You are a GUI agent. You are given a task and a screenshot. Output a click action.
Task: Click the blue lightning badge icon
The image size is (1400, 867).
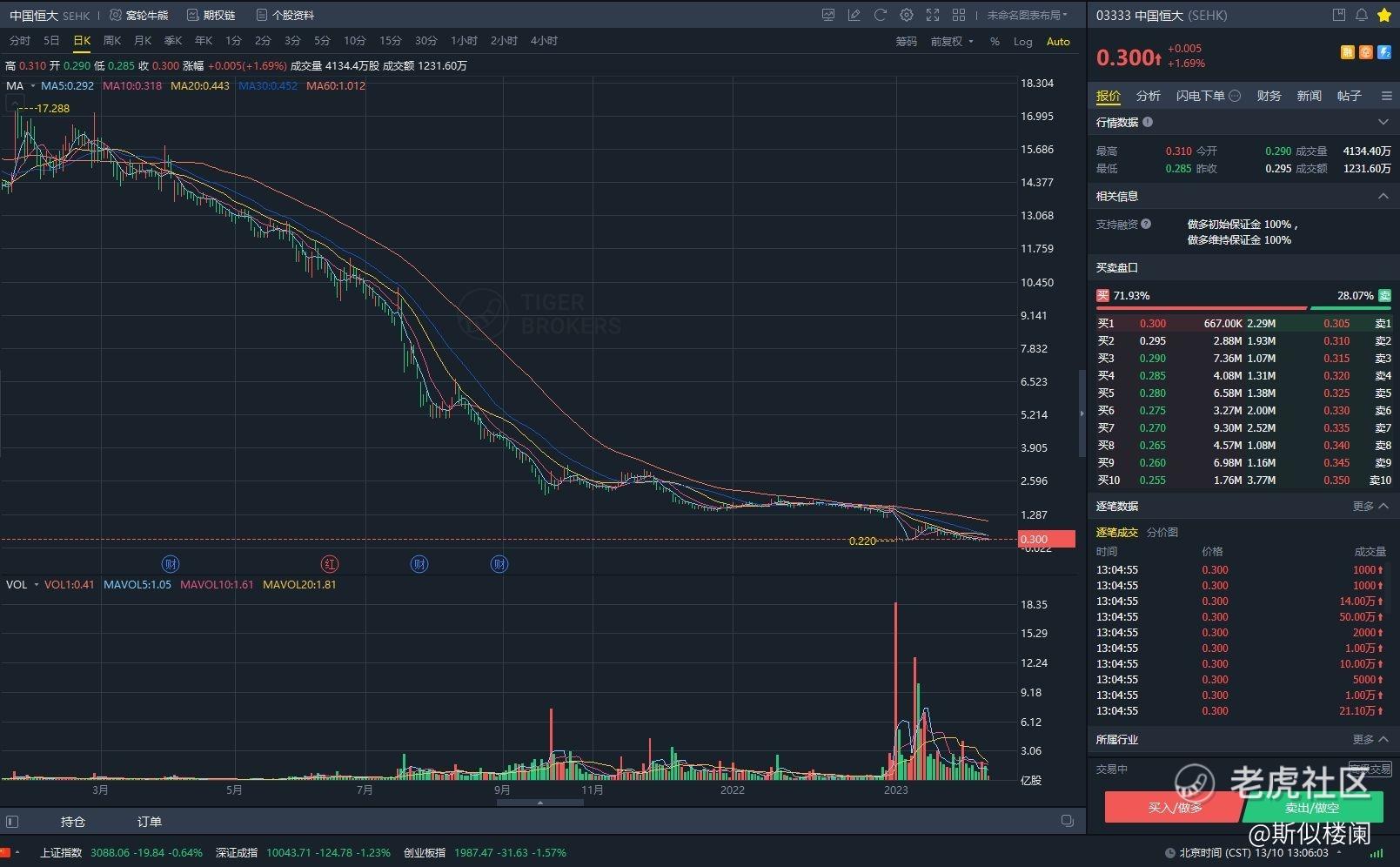(1384, 52)
